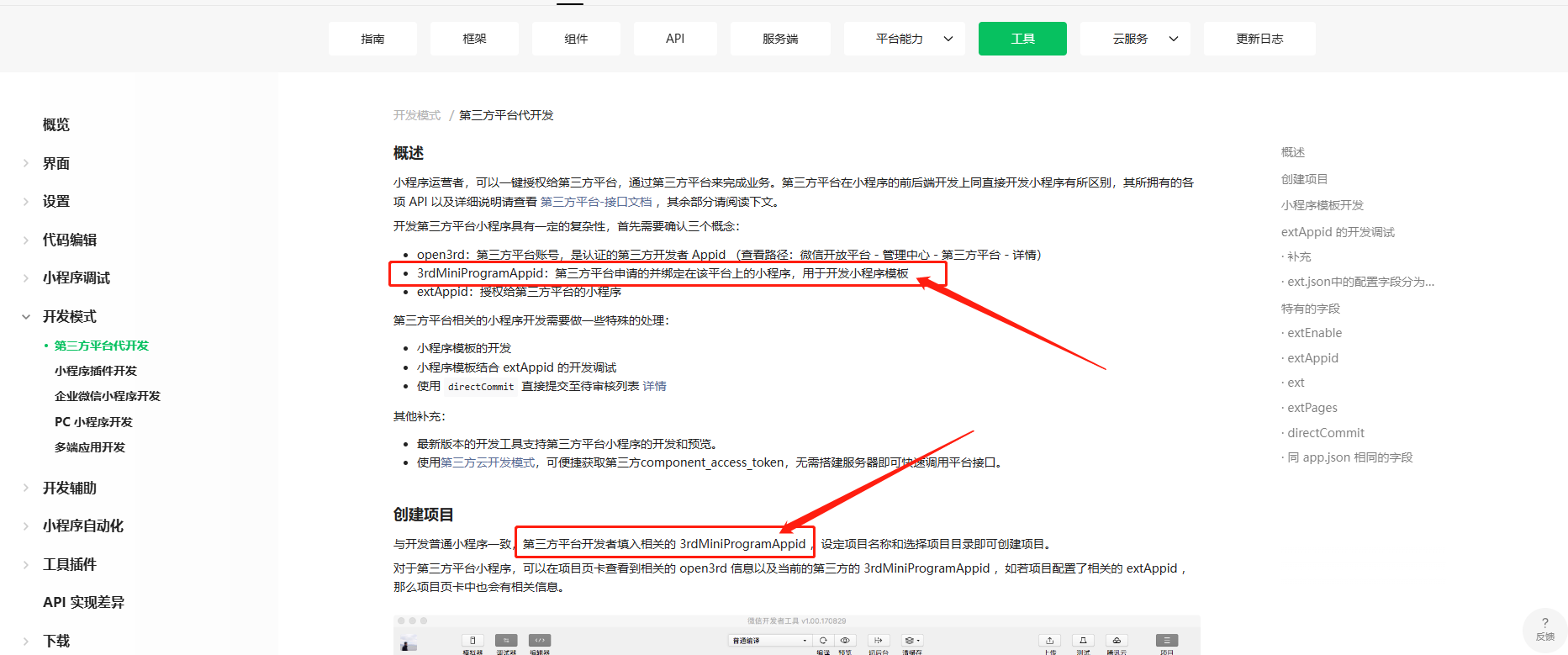Click the 开发模式 breadcrumb link
The width and height of the screenshot is (1568, 655).
tap(417, 115)
